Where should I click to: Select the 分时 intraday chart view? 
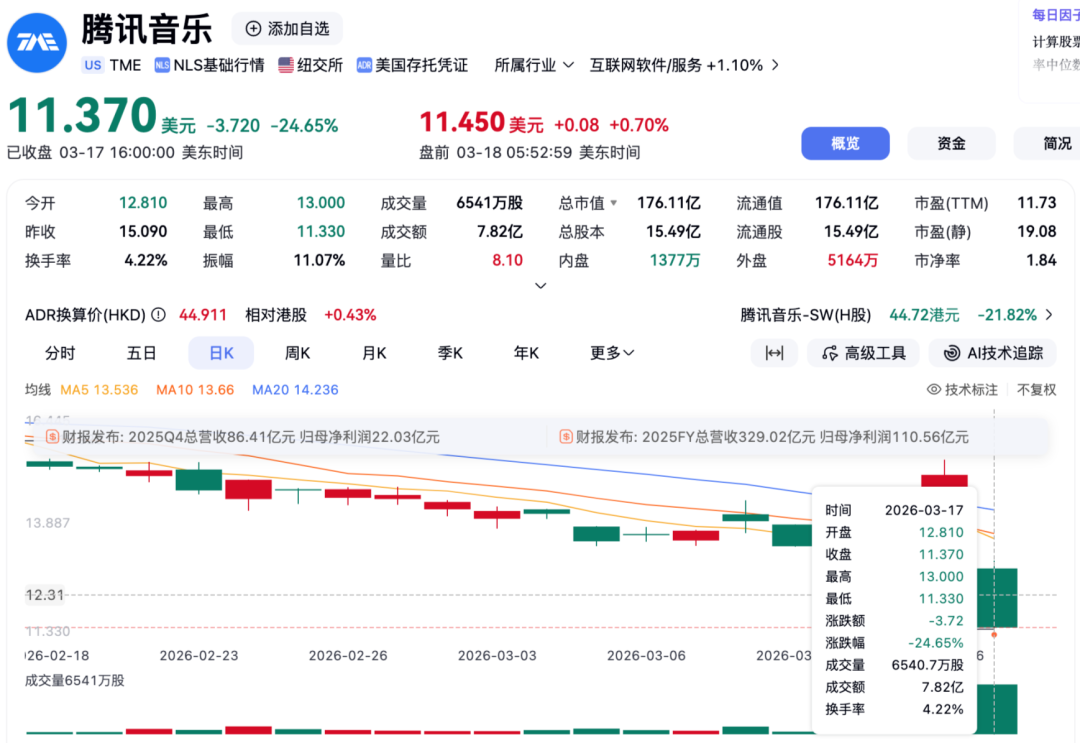pos(60,353)
